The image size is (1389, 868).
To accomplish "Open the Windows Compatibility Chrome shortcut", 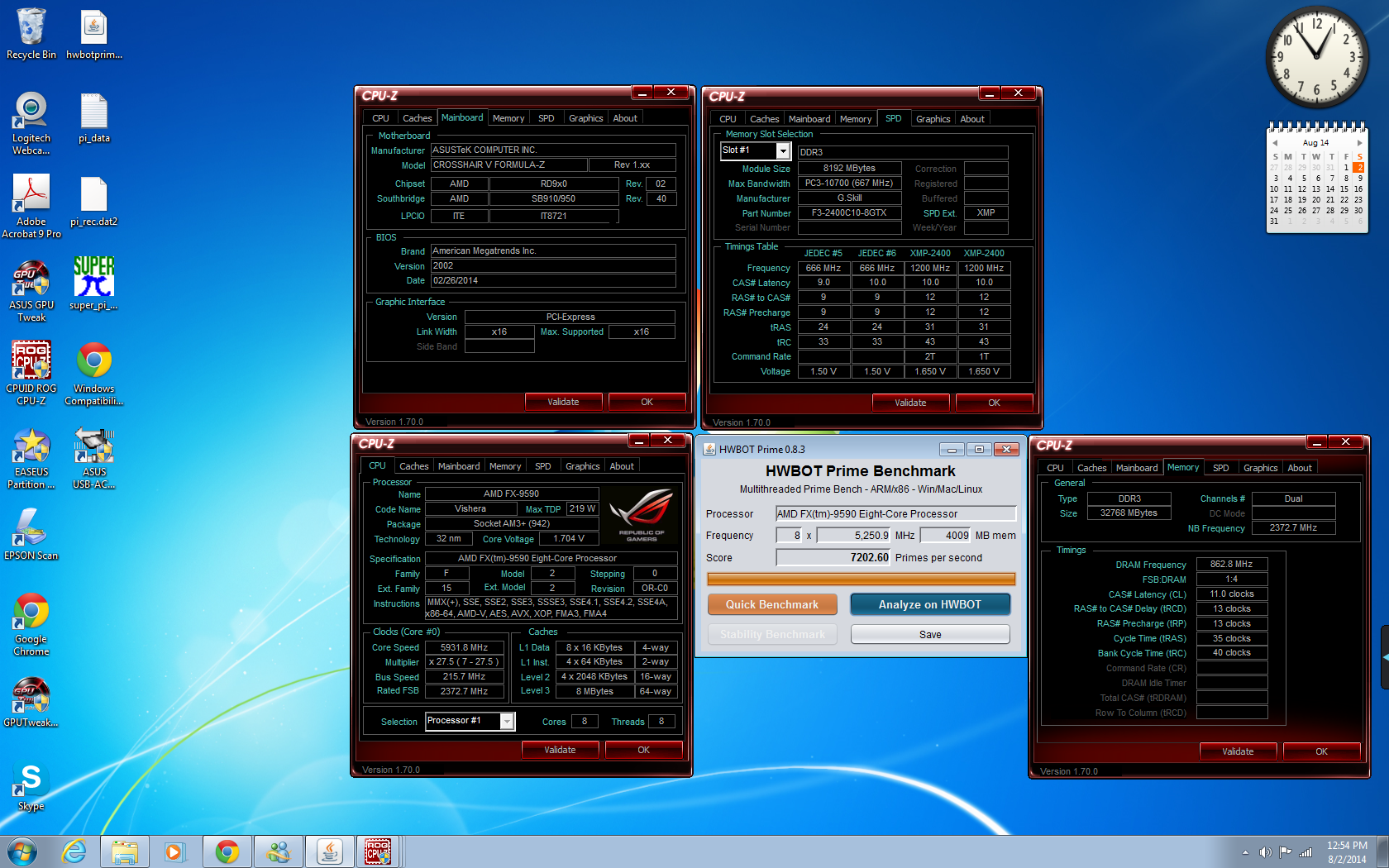I will (x=94, y=374).
